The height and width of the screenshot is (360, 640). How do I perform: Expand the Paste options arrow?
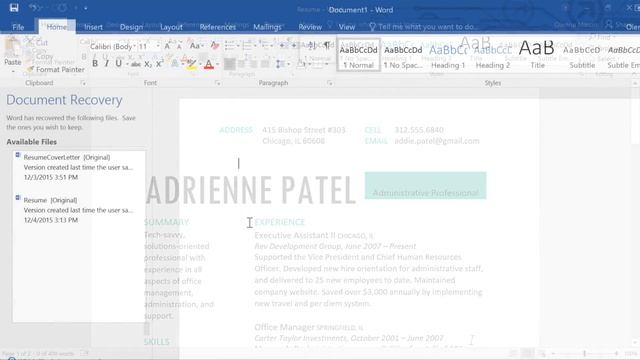(13, 71)
